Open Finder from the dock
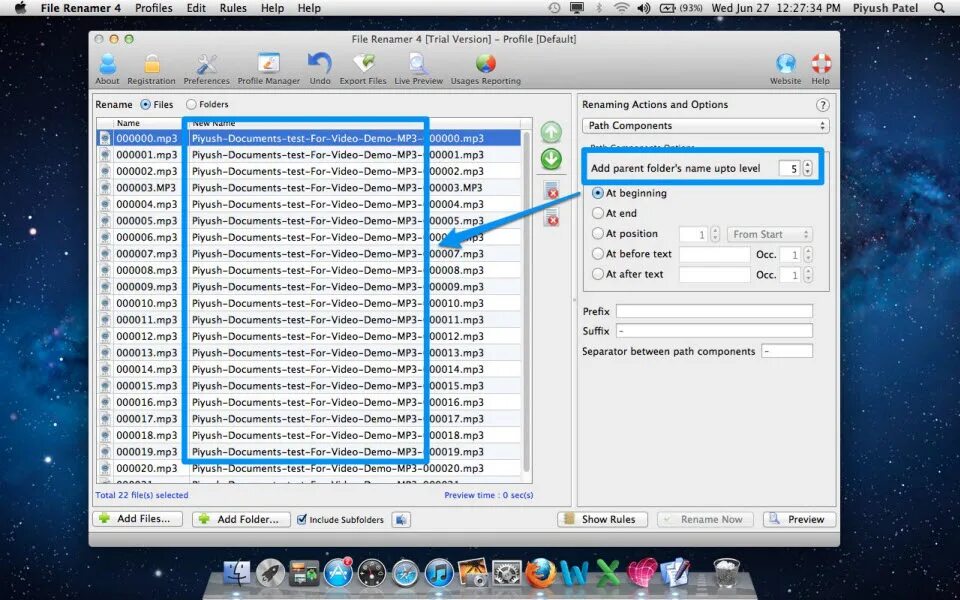Screen dimensions: 960x600 tap(236, 574)
